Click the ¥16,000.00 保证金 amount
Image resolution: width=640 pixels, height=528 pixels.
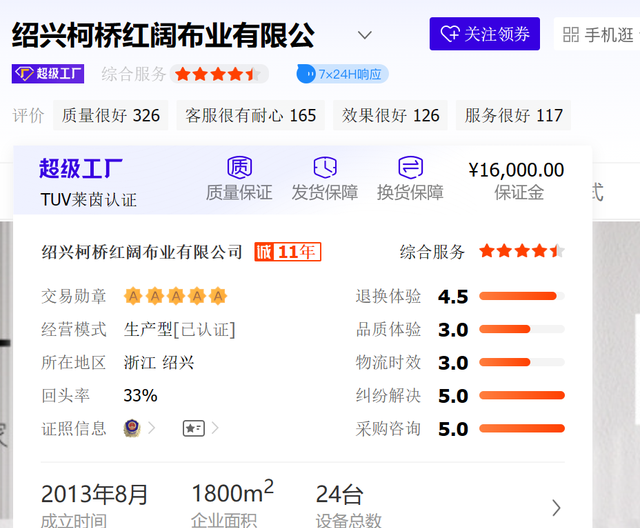pyautogui.click(x=516, y=170)
